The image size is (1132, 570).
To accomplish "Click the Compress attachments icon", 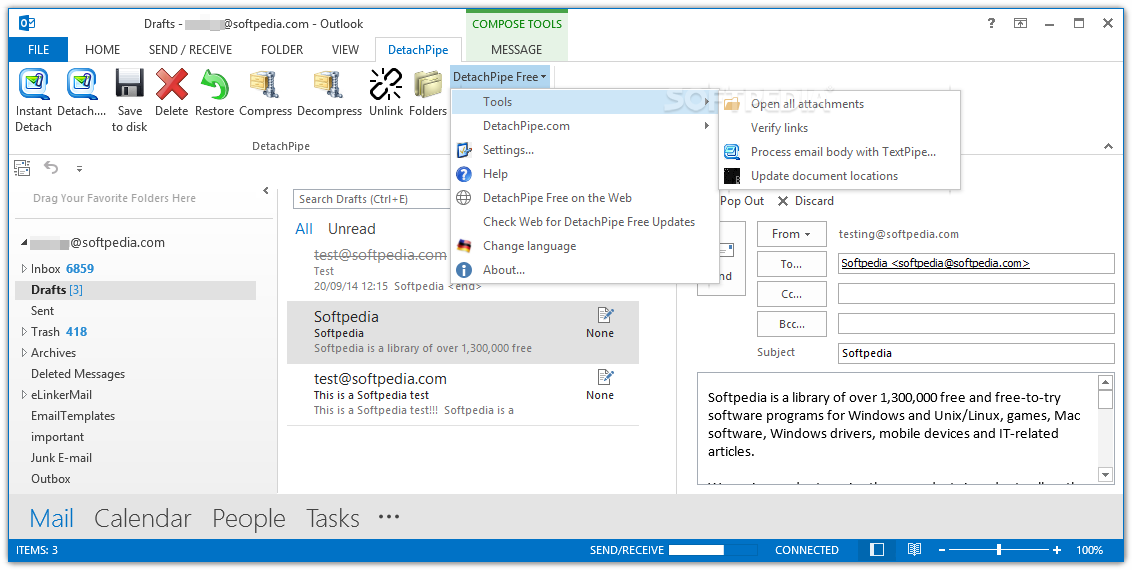I will pos(265,84).
